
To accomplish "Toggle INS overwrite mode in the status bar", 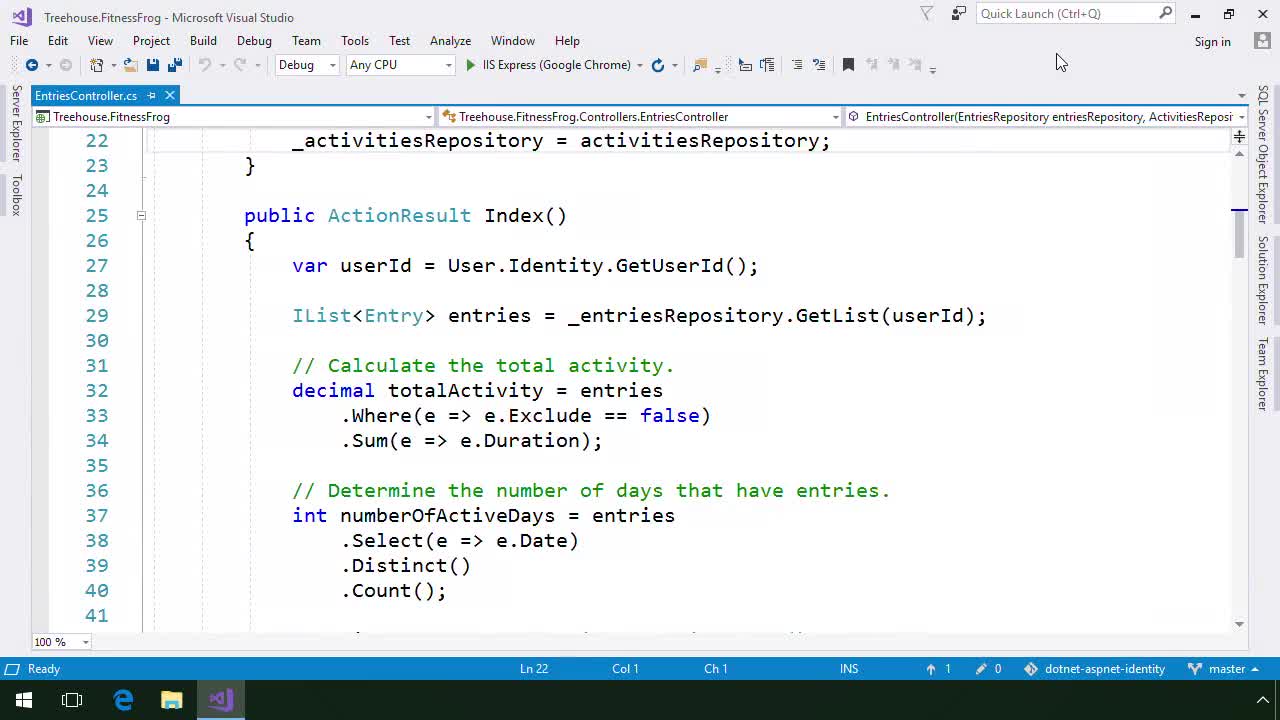I will click(848, 668).
